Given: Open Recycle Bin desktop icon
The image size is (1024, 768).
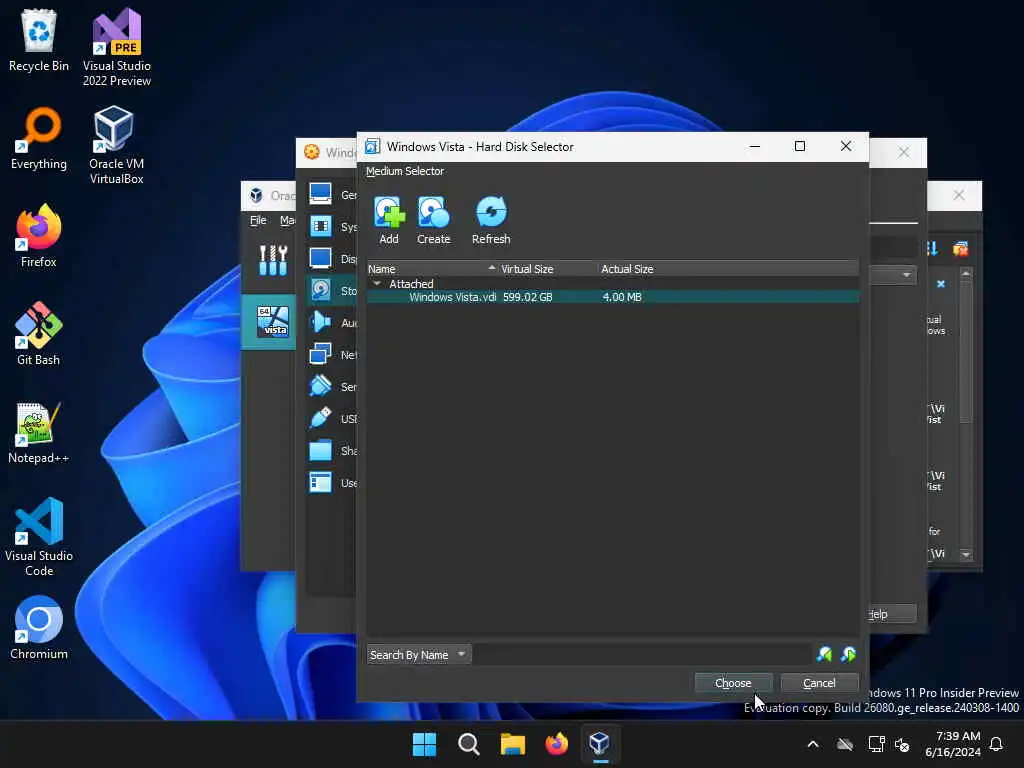Looking at the screenshot, I should (x=39, y=40).
